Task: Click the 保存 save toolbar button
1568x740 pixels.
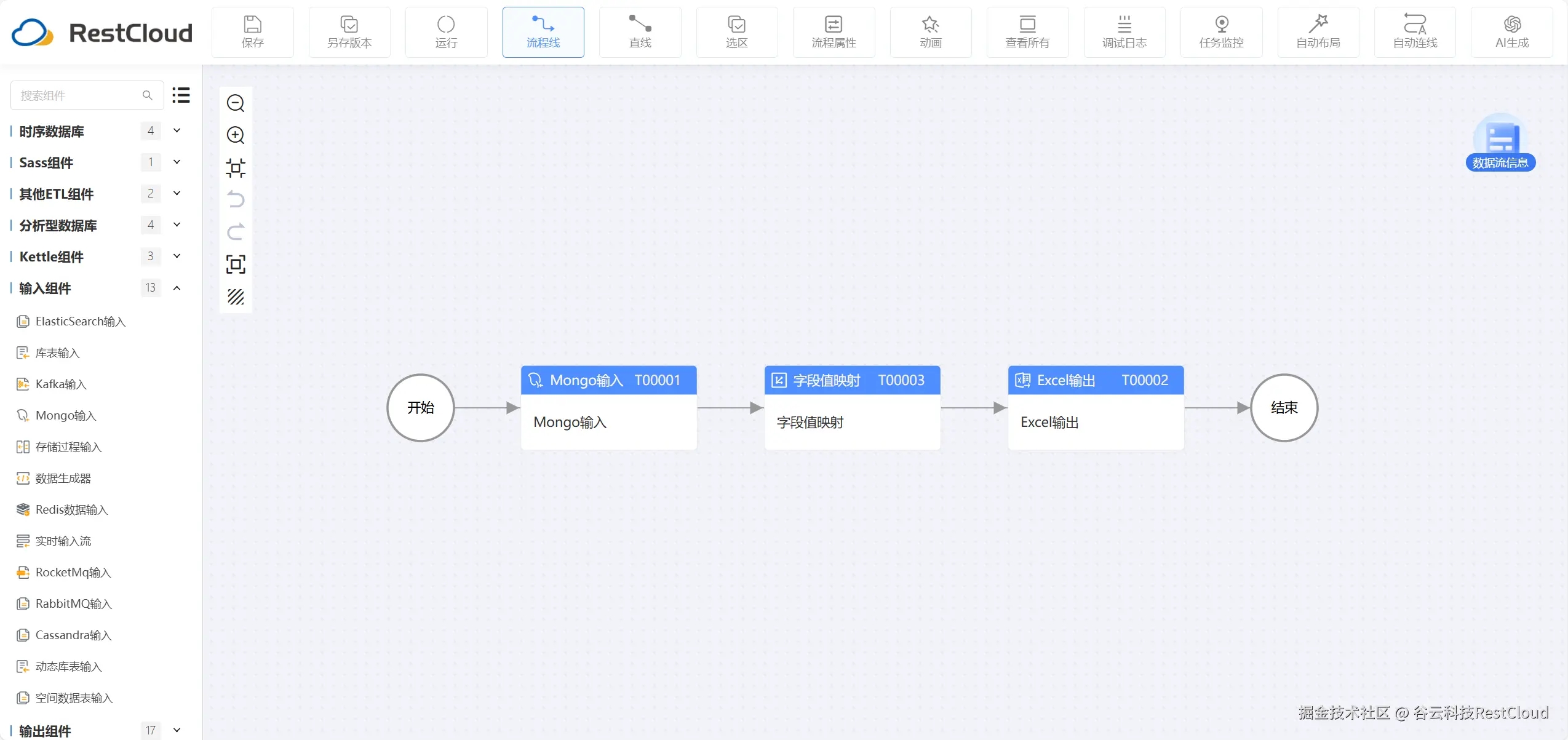Action: click(253, 33)
